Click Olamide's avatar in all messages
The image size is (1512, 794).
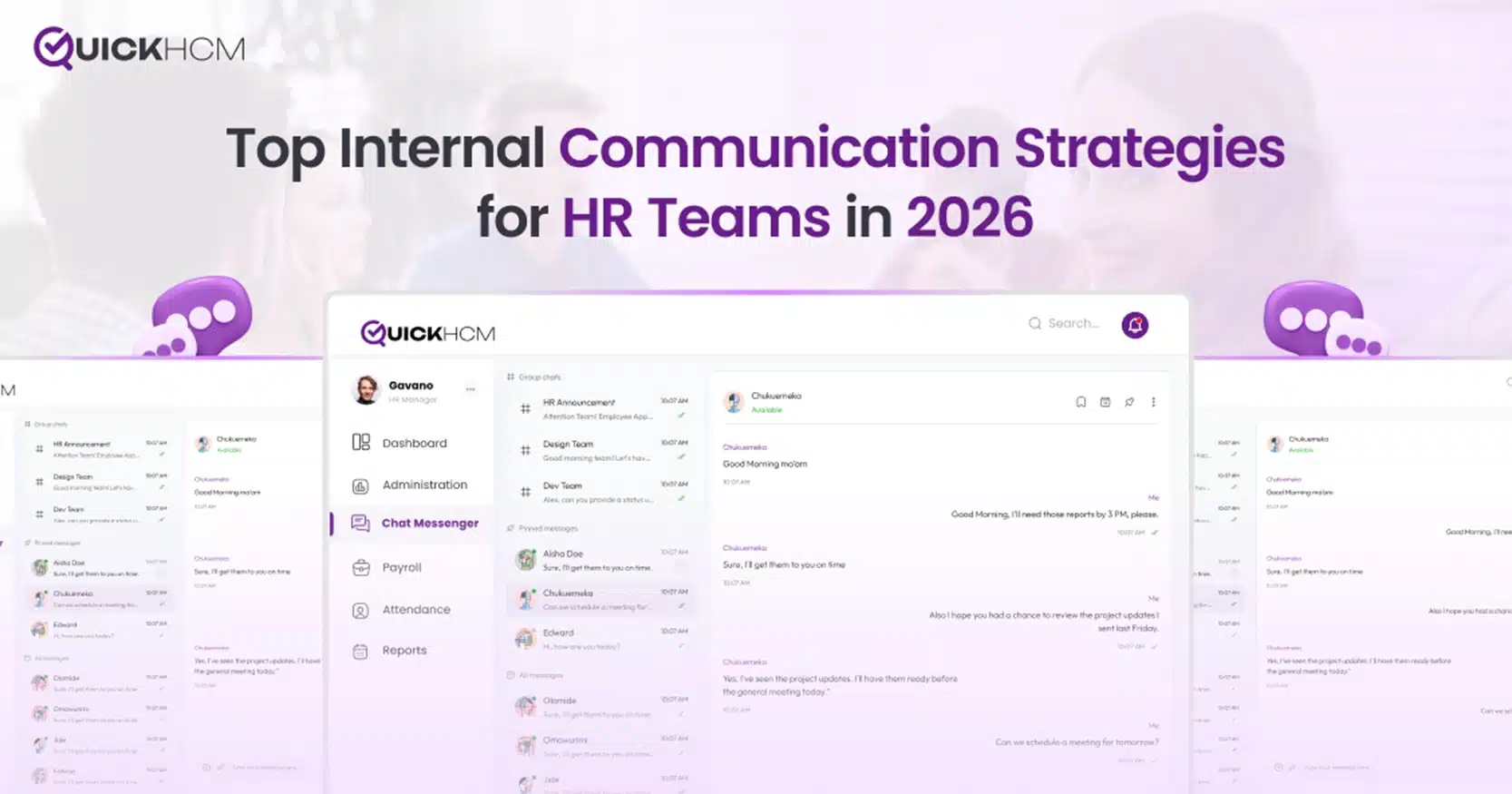(x=526, y=707)
